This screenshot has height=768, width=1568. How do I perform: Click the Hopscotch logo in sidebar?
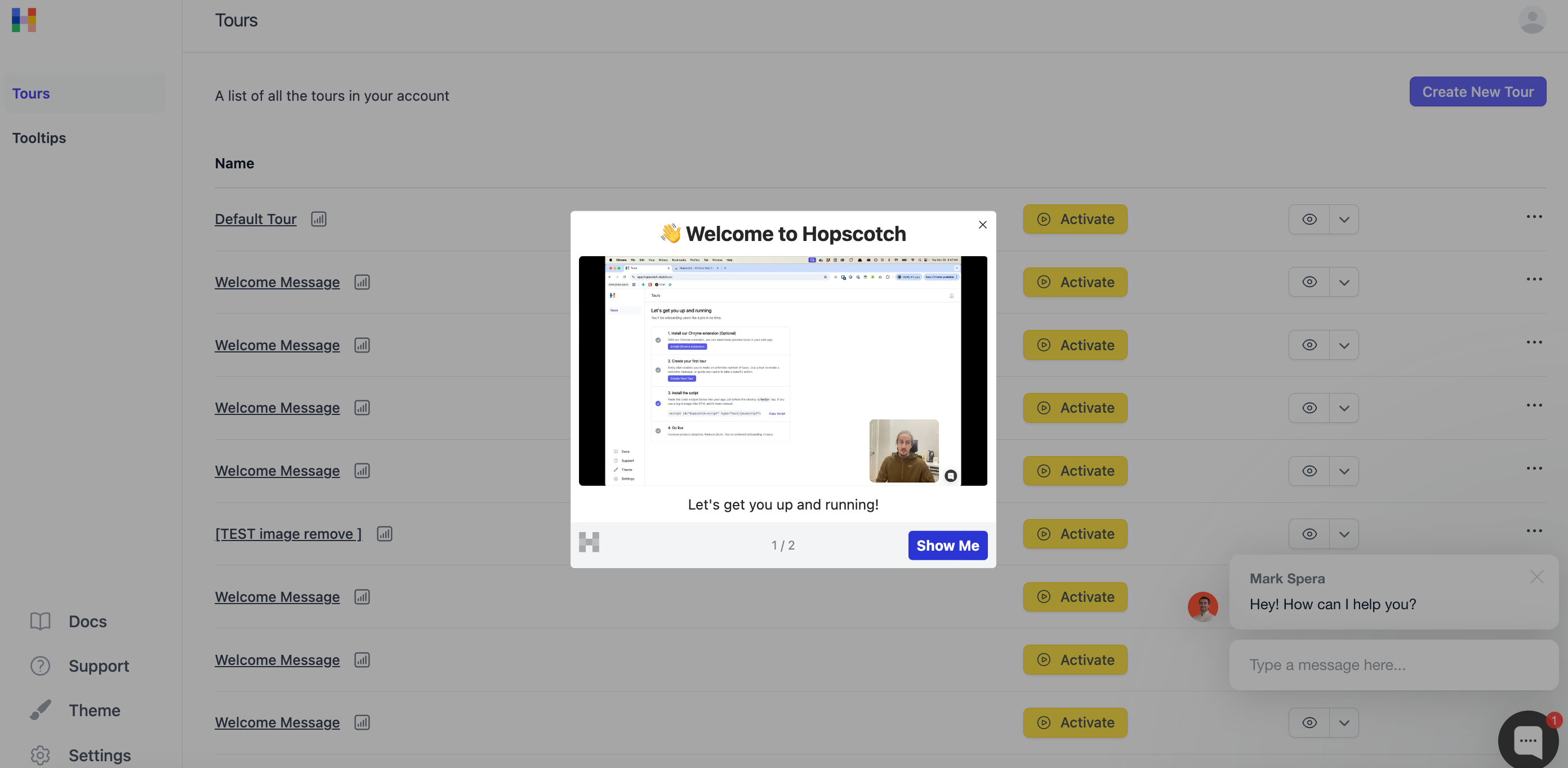24,20
